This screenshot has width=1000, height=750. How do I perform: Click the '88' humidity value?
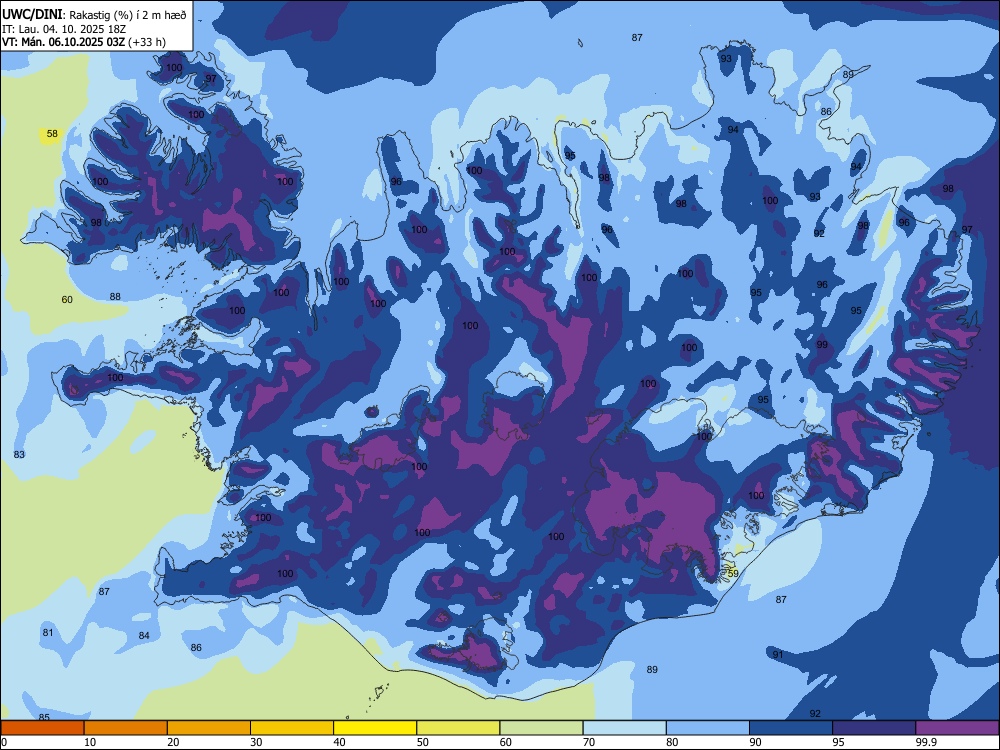(x=115, y=297)
